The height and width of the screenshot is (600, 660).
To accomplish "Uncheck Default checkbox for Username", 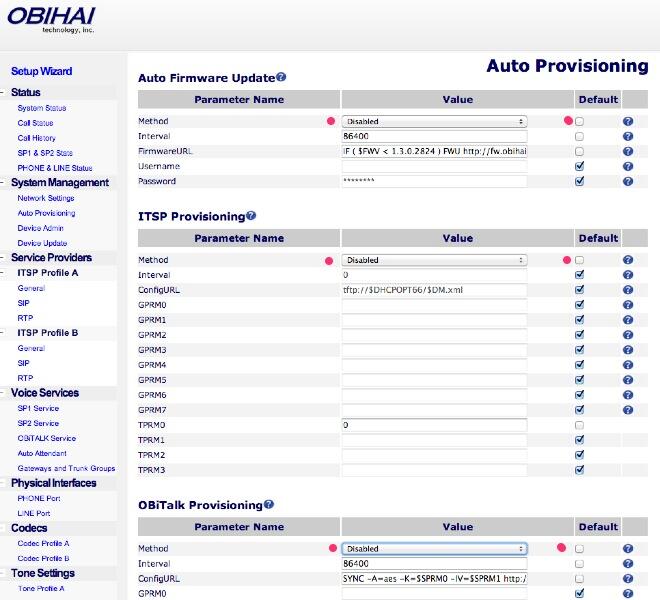I will (580, 166).
